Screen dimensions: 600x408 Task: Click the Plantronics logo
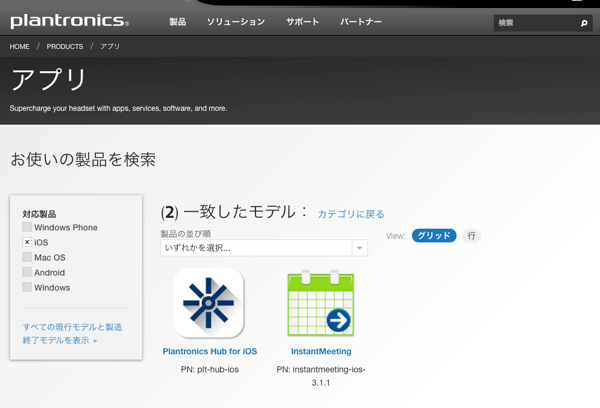pyautogui.click(x=69, y=21)
